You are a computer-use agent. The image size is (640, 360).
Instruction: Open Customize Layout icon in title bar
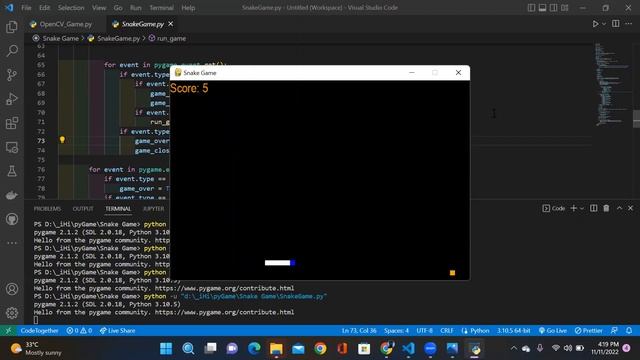[x=564, y=8]
